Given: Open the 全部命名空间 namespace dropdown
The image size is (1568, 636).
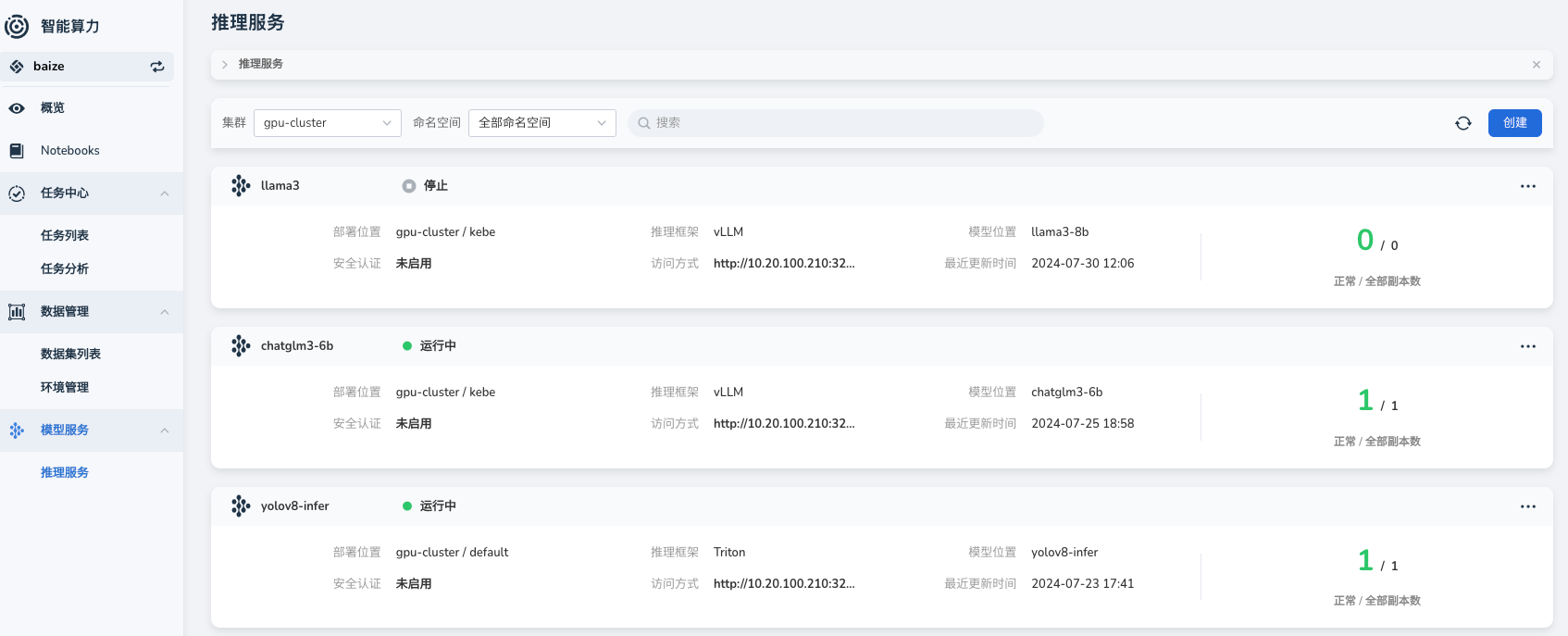Looking at the screenshot, I should 541,123.
